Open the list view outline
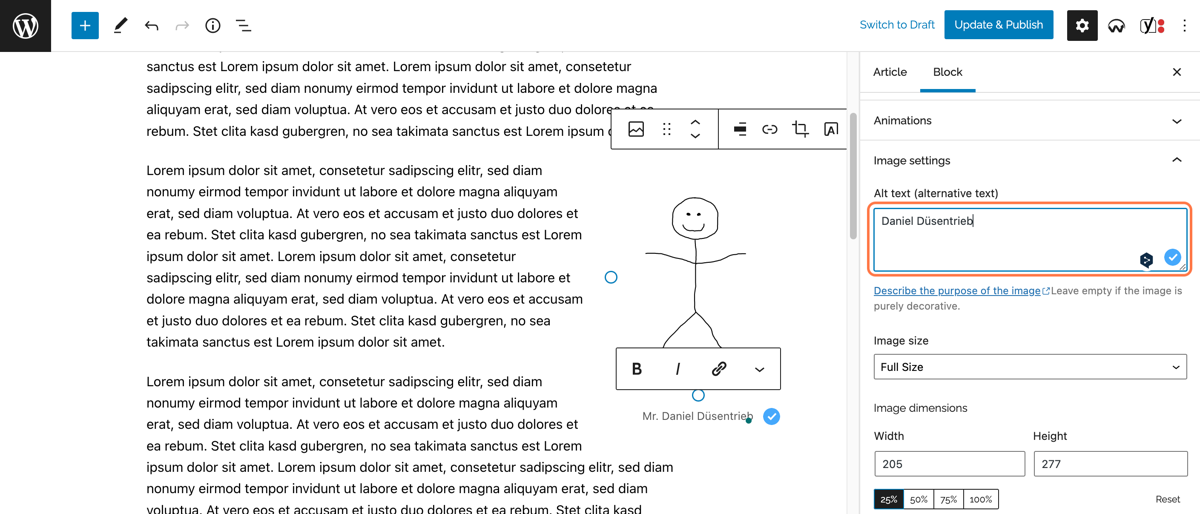 (243, 25)
